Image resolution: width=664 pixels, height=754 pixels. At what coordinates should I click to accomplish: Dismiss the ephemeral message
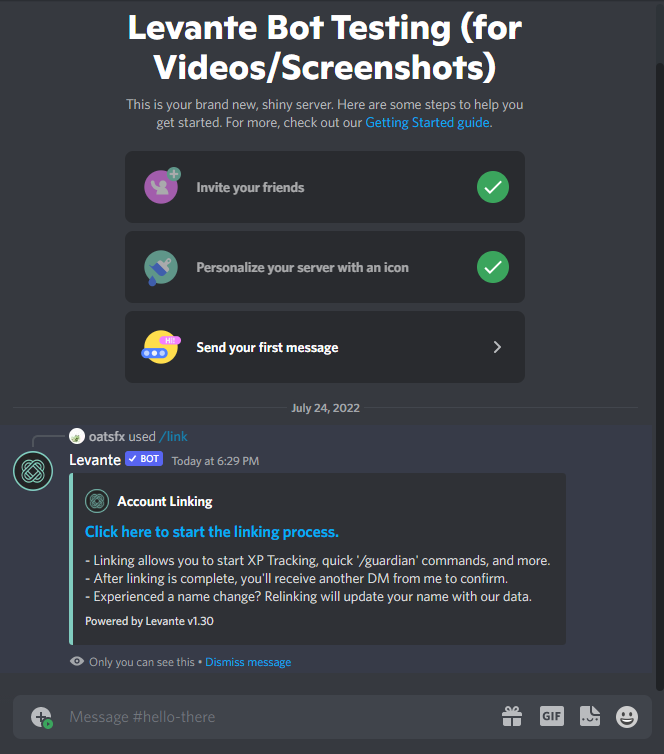248,662
